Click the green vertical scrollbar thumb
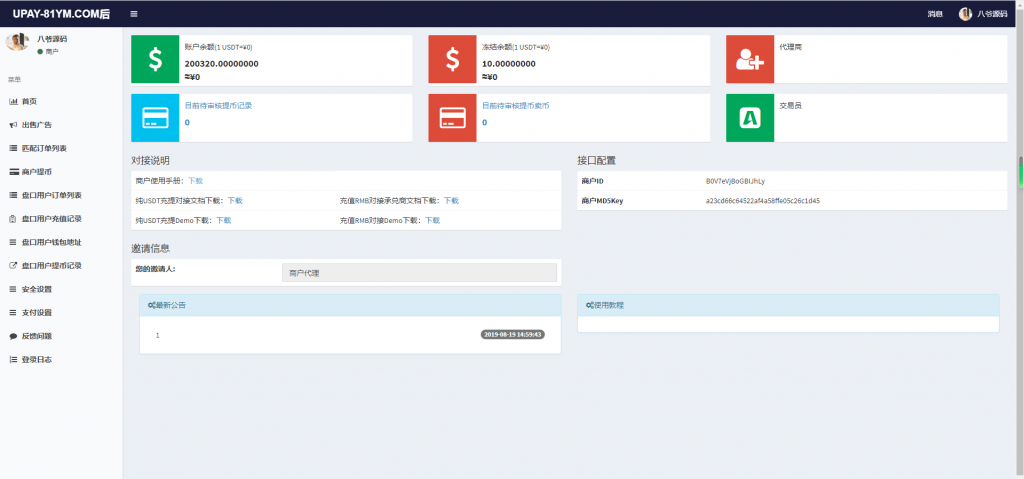The width and height of the screenshot is (1024, 479). 1020,172
